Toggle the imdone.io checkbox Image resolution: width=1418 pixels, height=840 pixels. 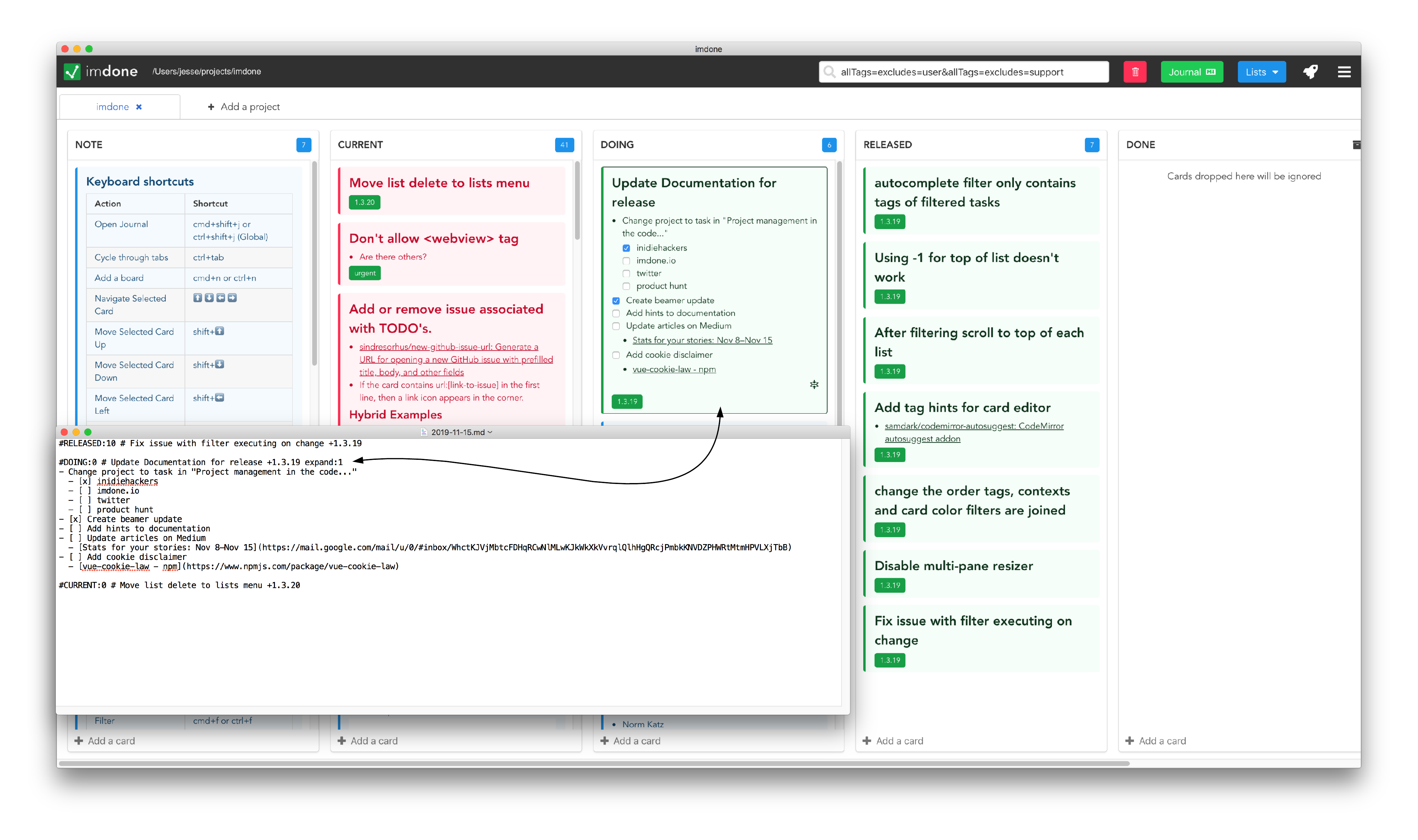pos(626,261)
